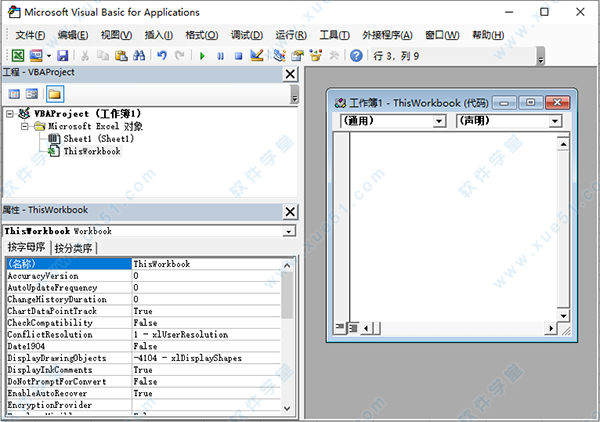This screenshot has width=600, height=422.
Task: Open the Insert UserForm dropdown arrow
Action: (49, 56)
